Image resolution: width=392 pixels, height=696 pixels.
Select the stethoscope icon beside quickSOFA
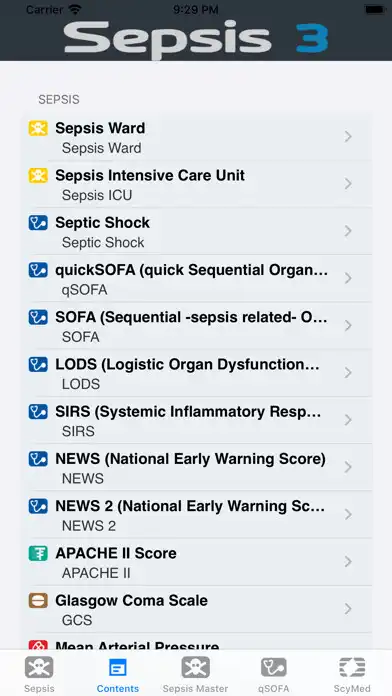[x=38, y=270]
